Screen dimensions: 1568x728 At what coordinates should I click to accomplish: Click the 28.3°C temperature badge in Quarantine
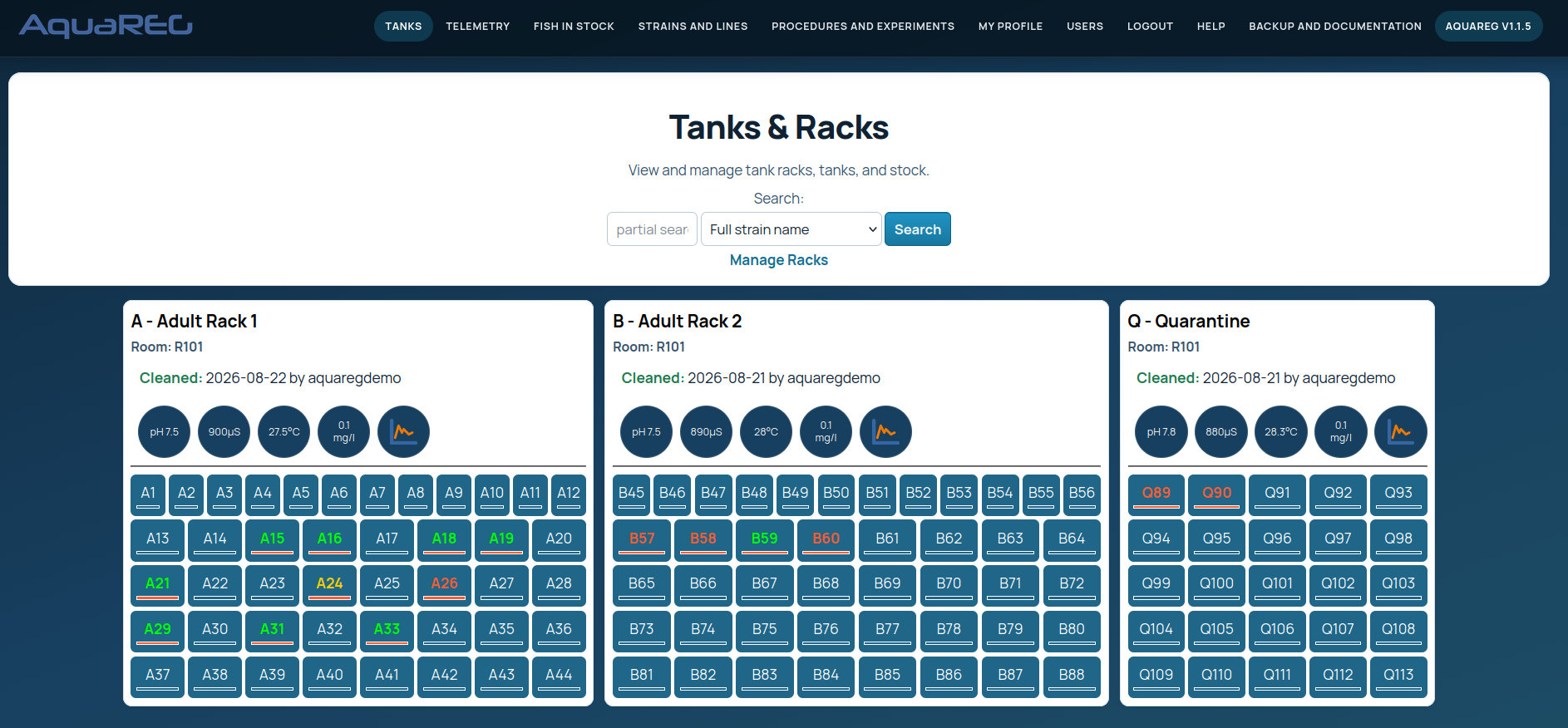[x=1281, y=431]
